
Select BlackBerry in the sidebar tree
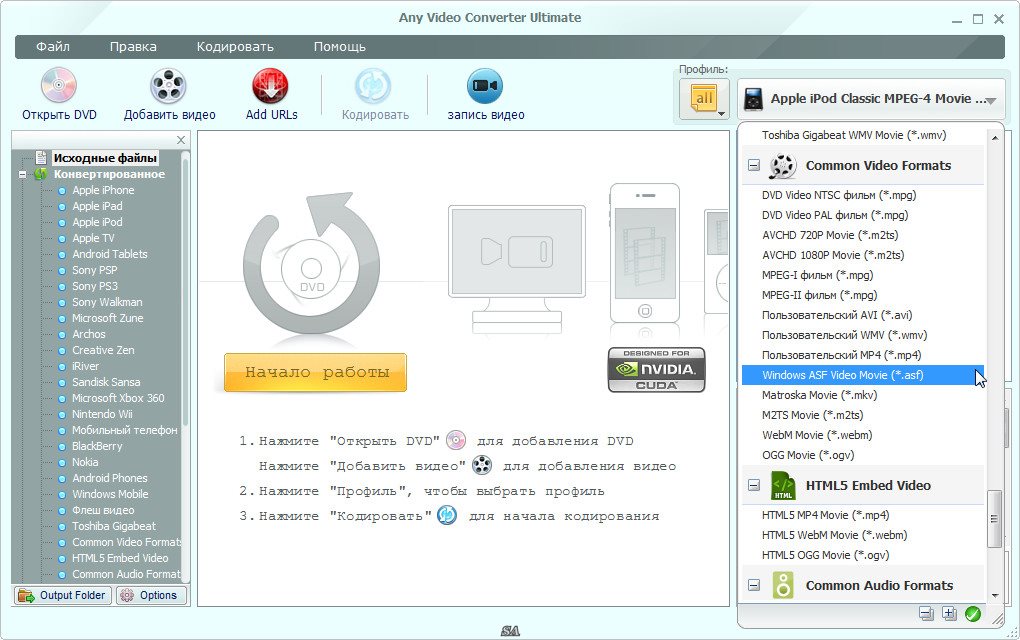(x=97, y=446)
